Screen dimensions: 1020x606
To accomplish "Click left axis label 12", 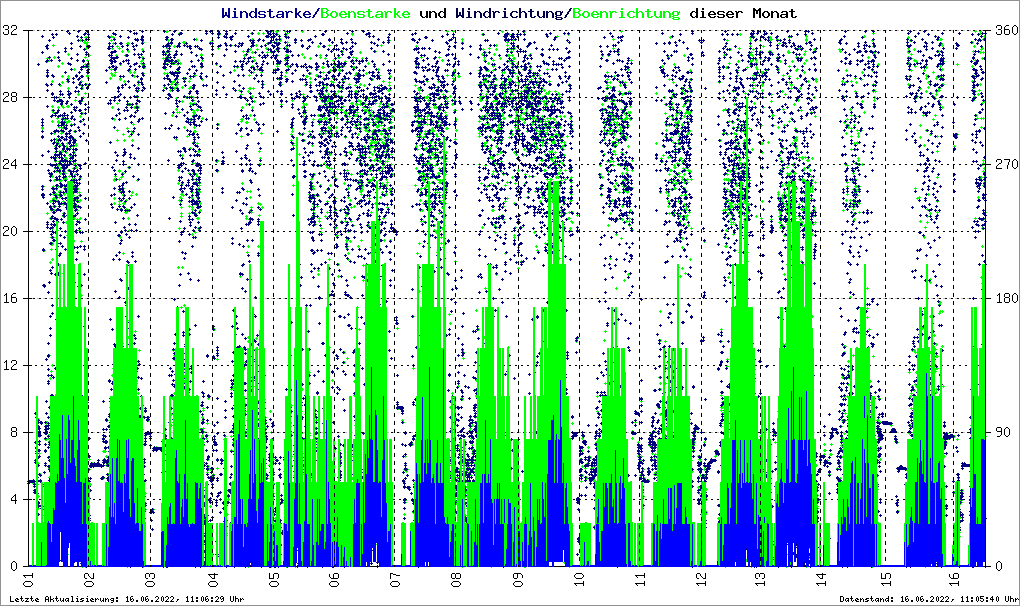I will 10,365.
